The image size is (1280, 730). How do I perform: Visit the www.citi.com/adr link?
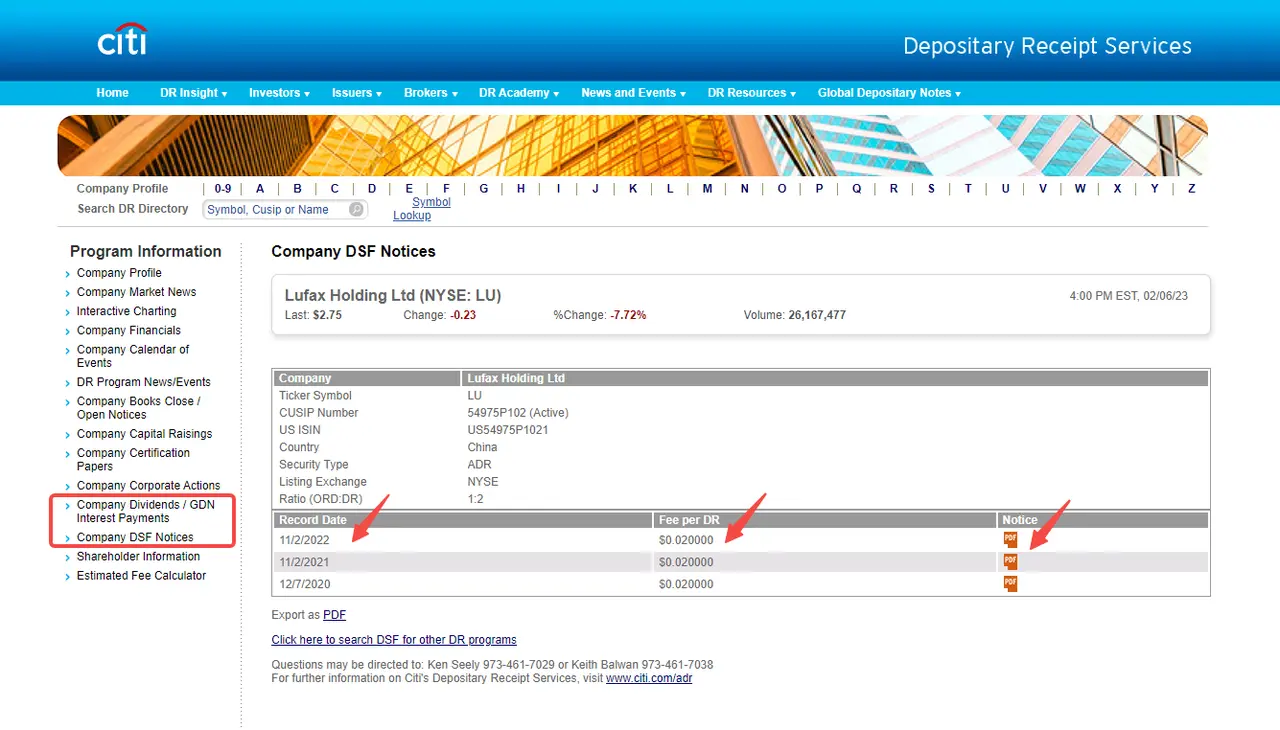[x=648, y=678]
